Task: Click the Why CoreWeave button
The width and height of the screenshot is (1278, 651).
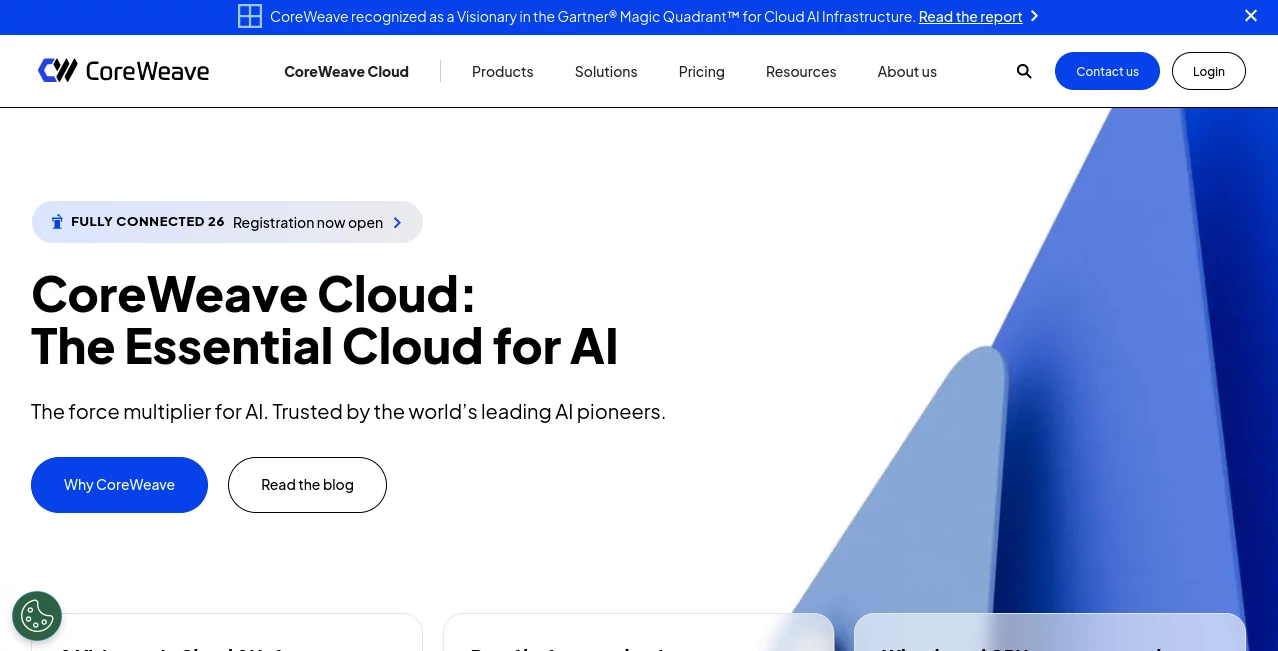Action: pyautogui.click(x=119, y=485)
